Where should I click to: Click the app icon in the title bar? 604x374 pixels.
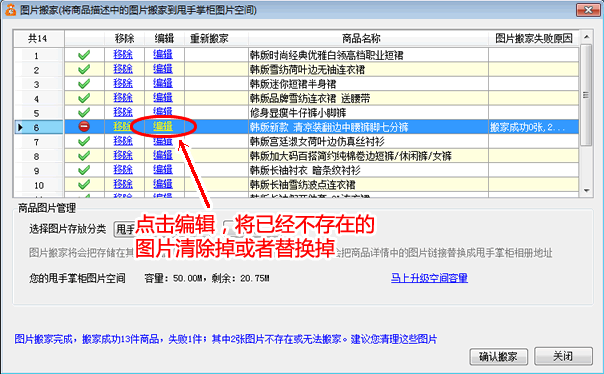coord(10,10)
